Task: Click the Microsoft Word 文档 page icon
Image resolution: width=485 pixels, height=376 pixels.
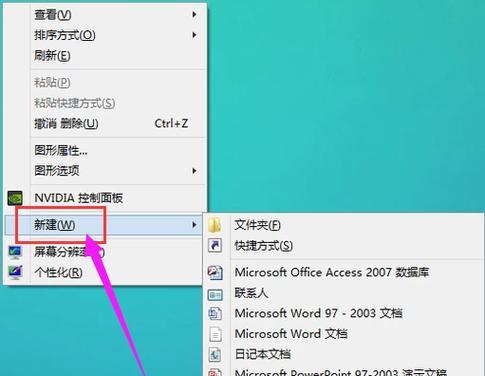Action: pyautogui.click(x=215, y=334)
